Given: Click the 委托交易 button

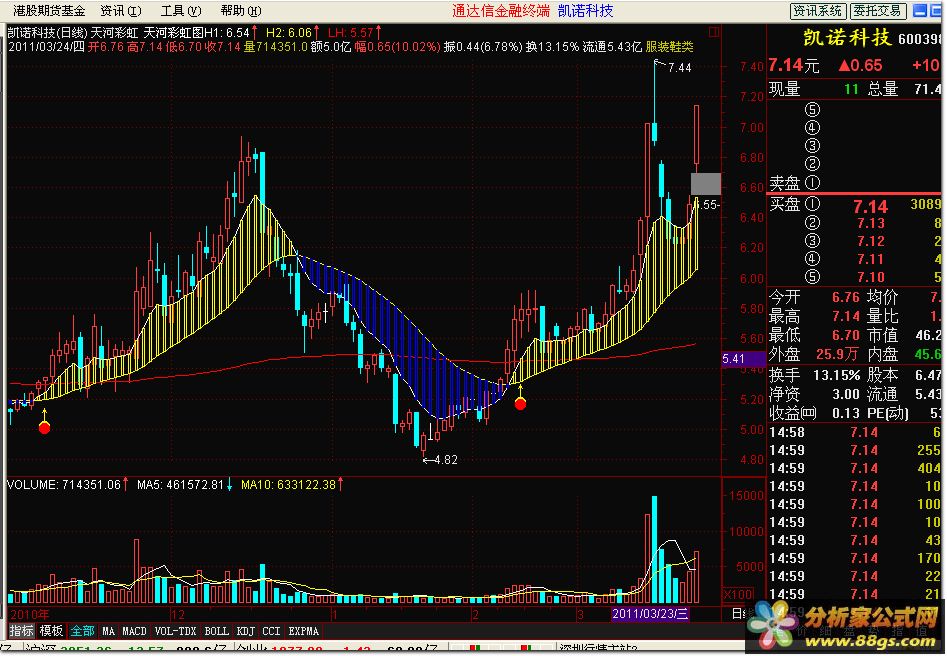Looking at the screenshot, I should pos(878,11).
